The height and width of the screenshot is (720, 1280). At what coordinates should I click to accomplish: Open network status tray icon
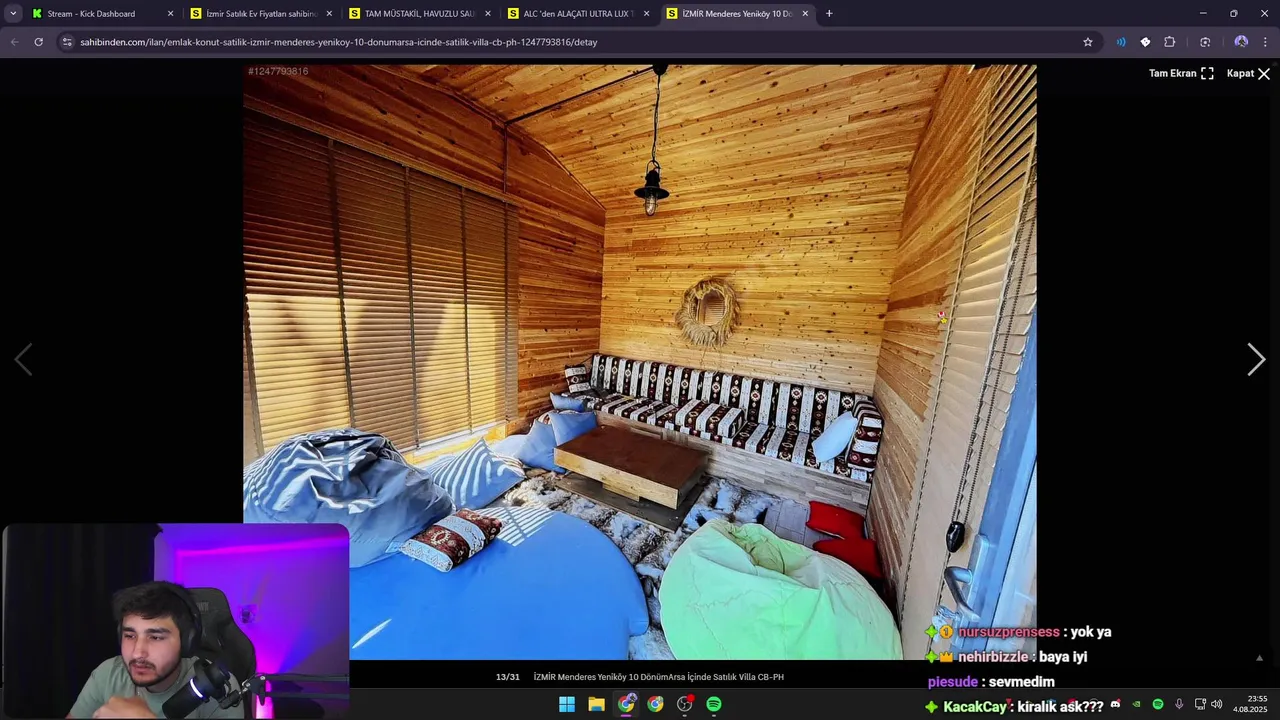[x=1200, y=704]
